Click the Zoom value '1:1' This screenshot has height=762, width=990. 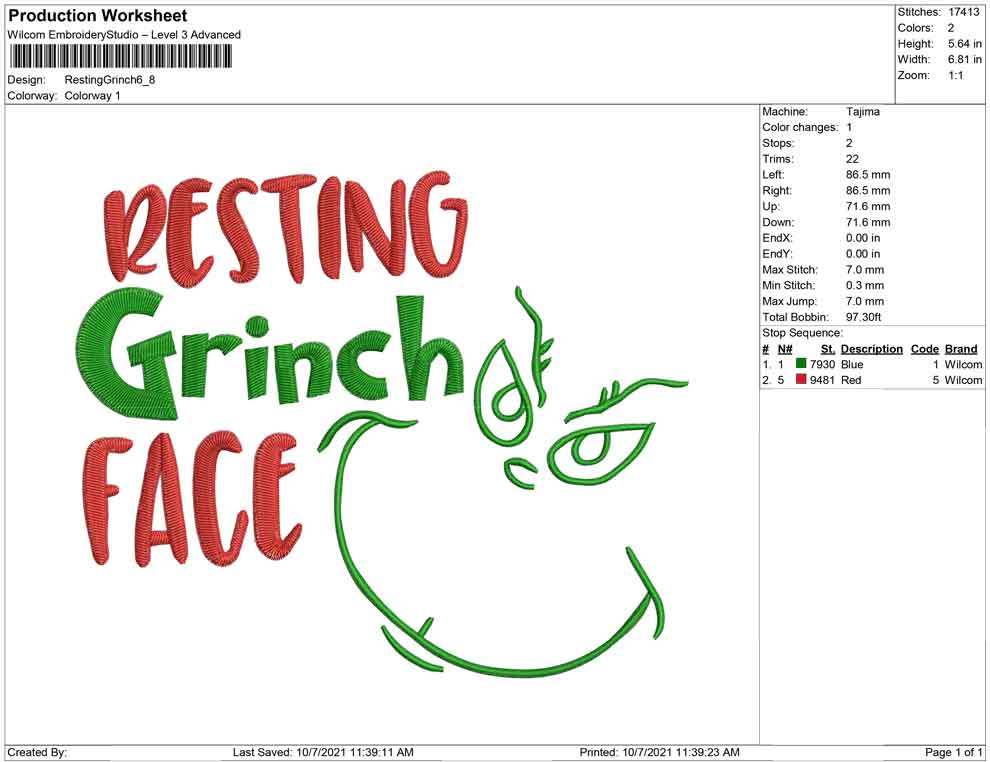[x=956, y=75]
